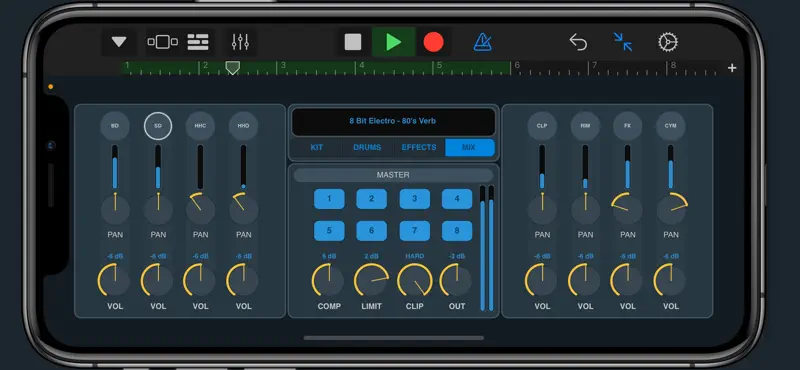Click the HHO channel VOL knob
The image size is (800, 370).
(243, 280)
